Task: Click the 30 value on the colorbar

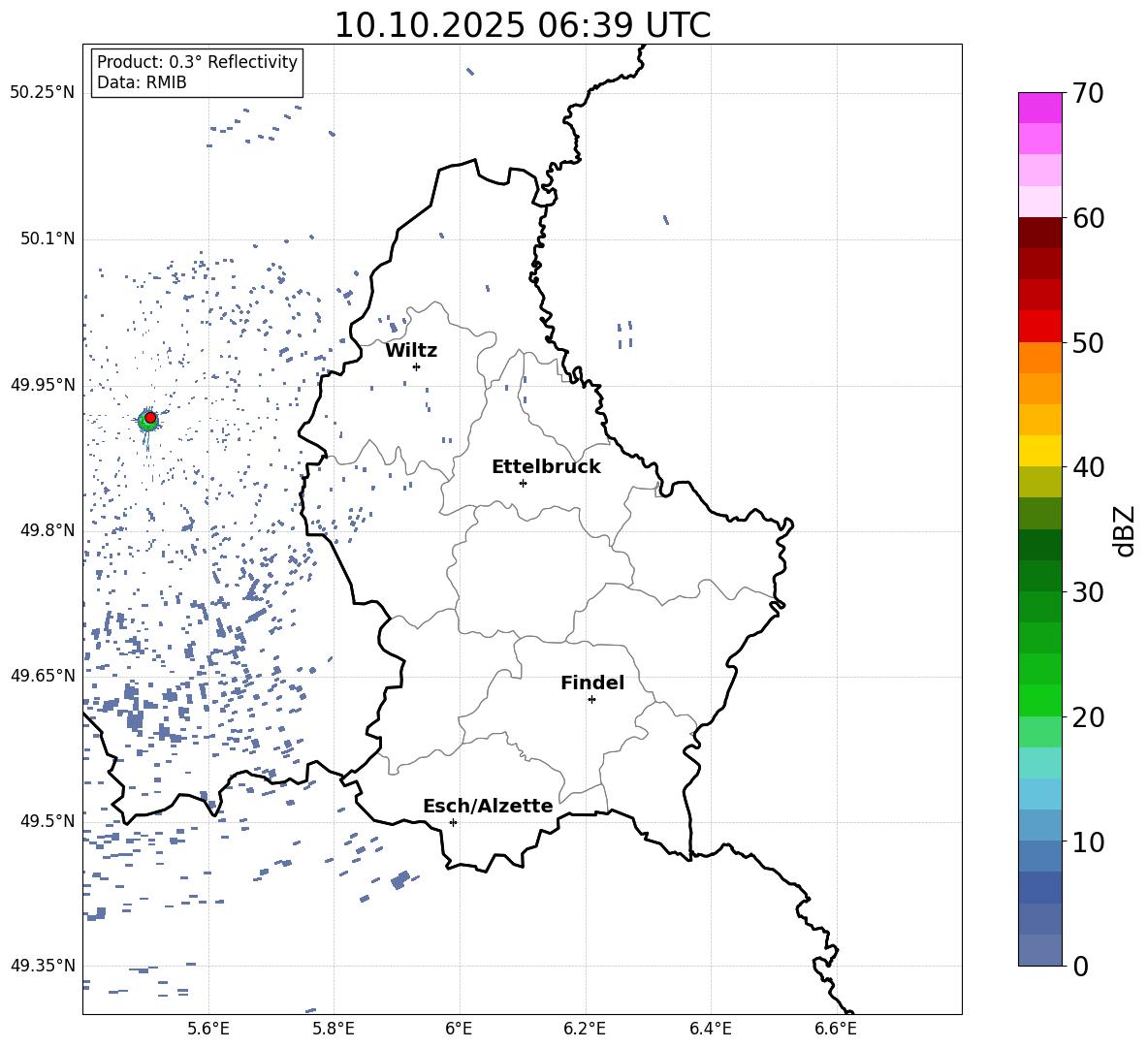Action: (x=1088, y=592)
